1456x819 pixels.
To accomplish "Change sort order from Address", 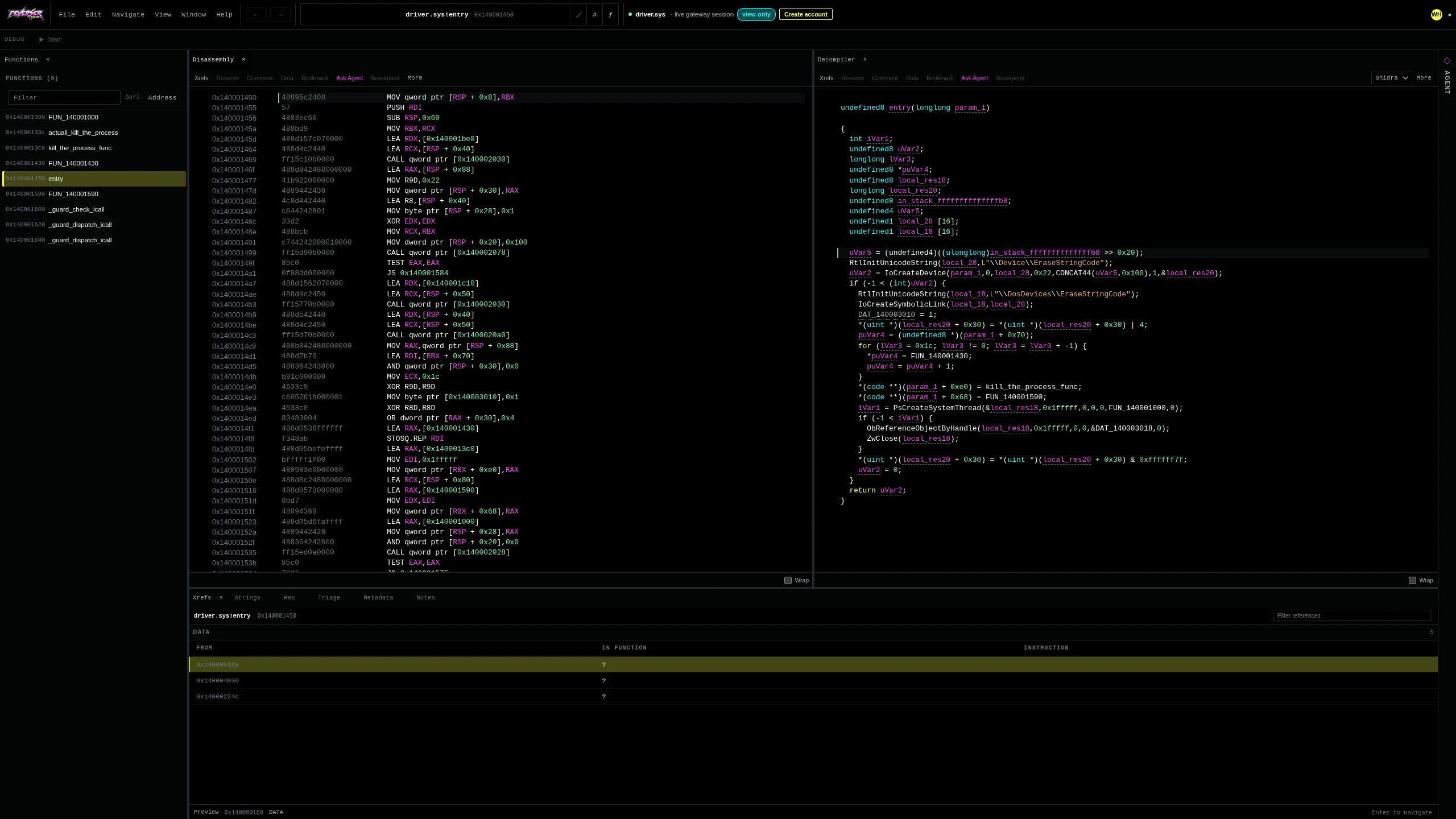I will coord(162,97).
